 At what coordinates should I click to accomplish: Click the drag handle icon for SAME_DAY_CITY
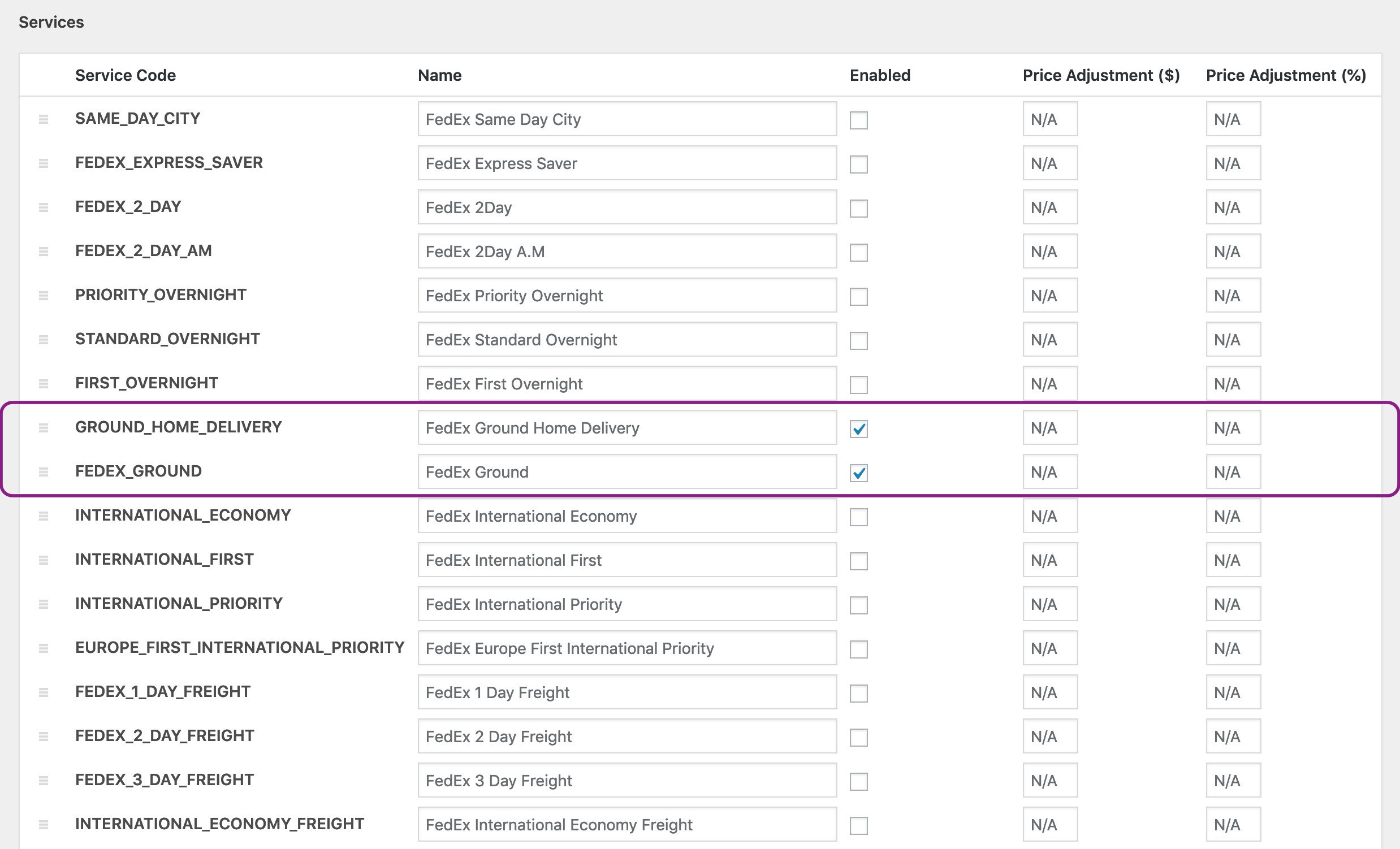(45, 119)
